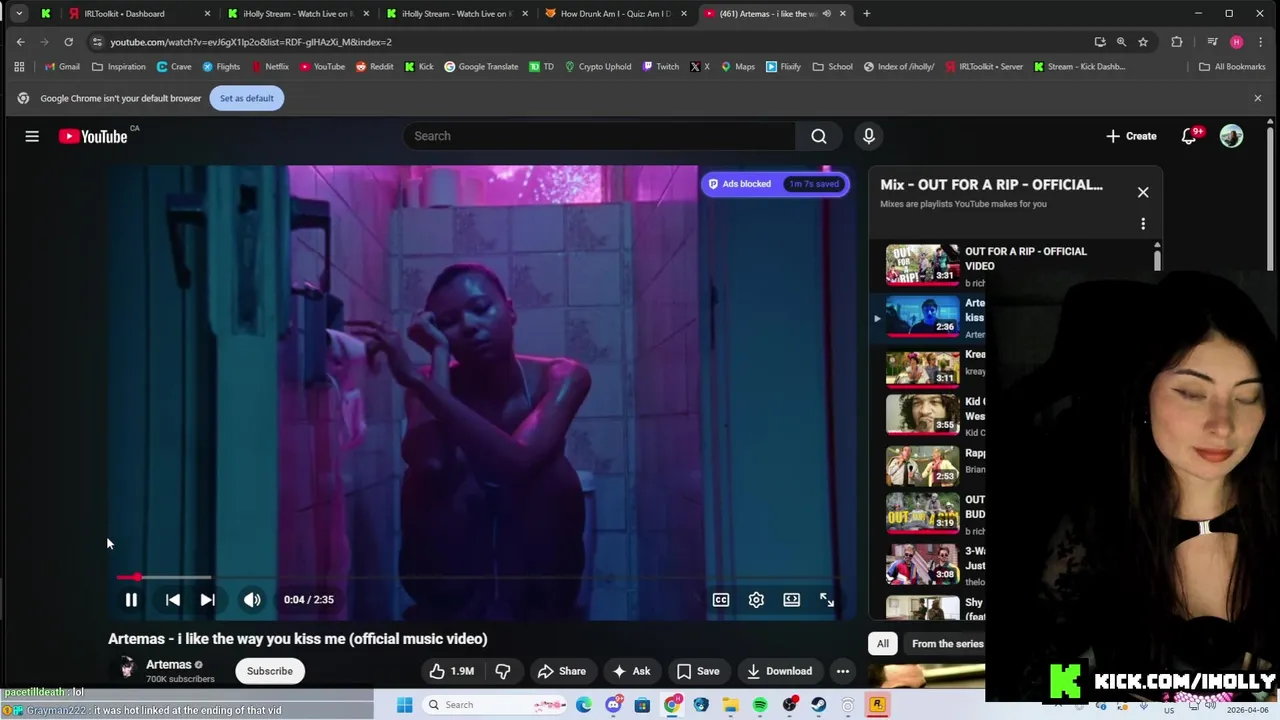Open the Mix playlist three-dot options

[x=1143, y=224]
